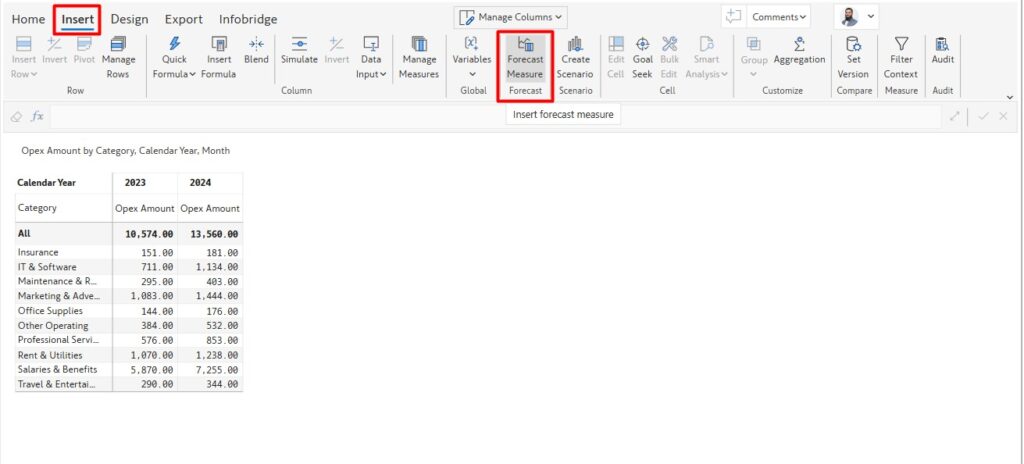This screenshot has height=464, width=1024.
Task: Open the Create Scenario tool
Action: point(575,44)
